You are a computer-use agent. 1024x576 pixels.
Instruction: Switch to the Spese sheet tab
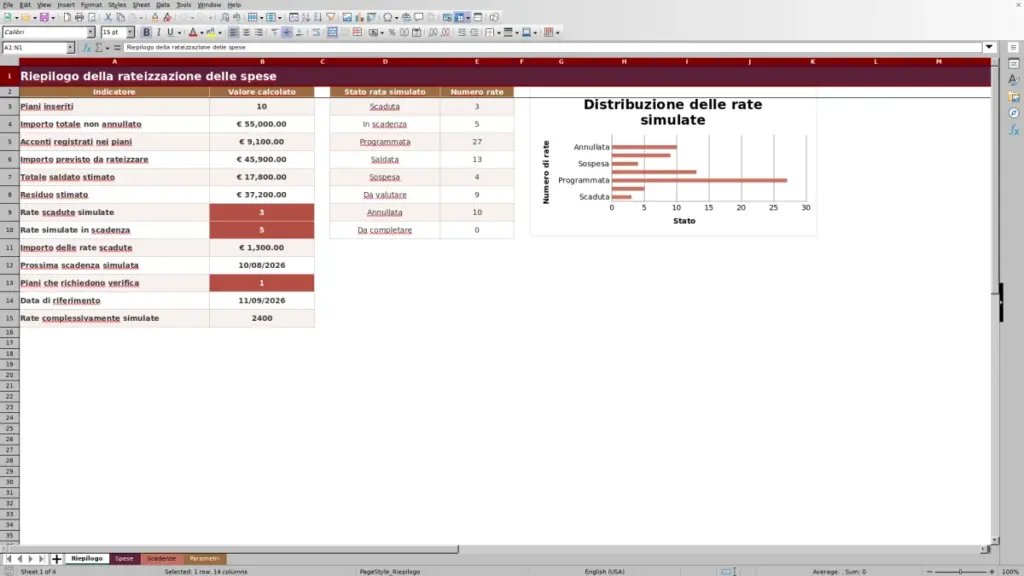coord(124,559)
